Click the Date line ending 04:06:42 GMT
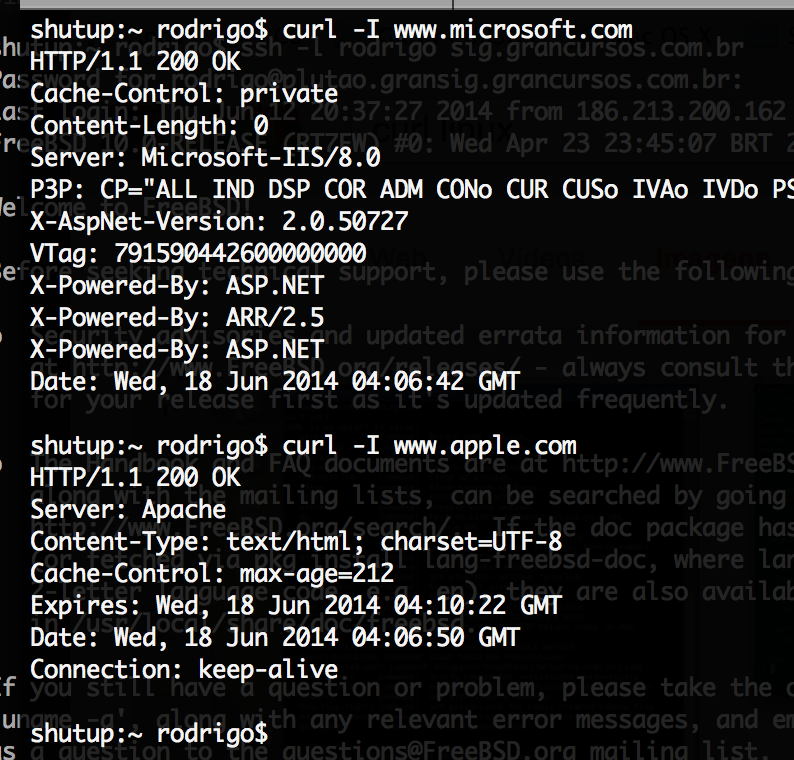Image resolution: width=794 pixels, height=760 pixels. point(275,381)
